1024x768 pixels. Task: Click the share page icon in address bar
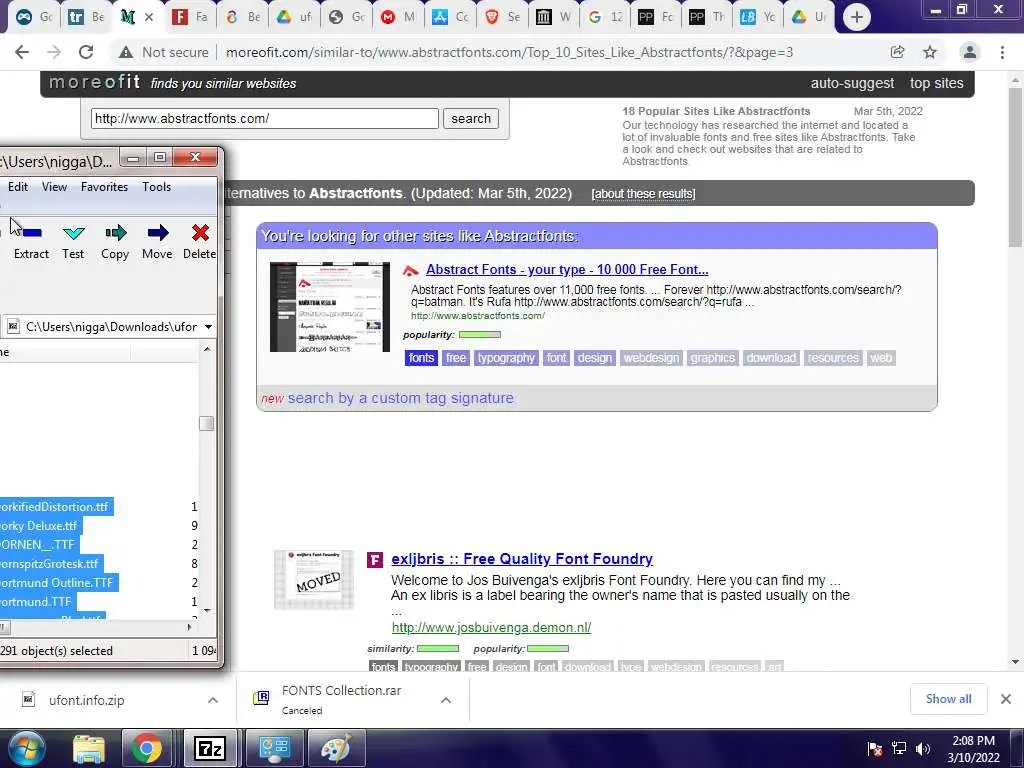coord(897,52)
